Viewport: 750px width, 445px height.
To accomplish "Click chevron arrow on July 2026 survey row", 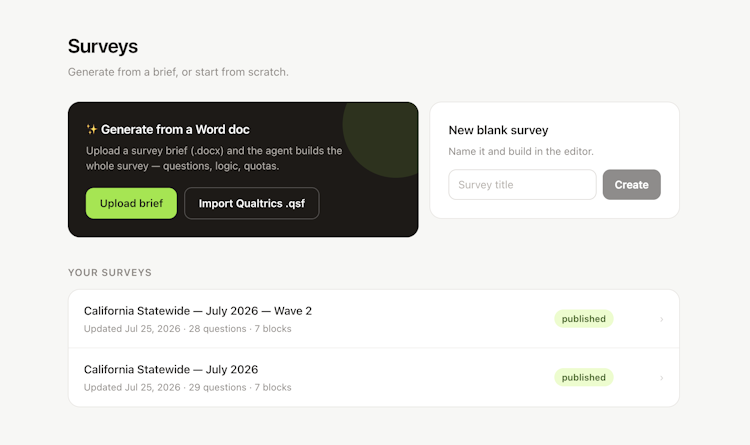I will [662, 378].
